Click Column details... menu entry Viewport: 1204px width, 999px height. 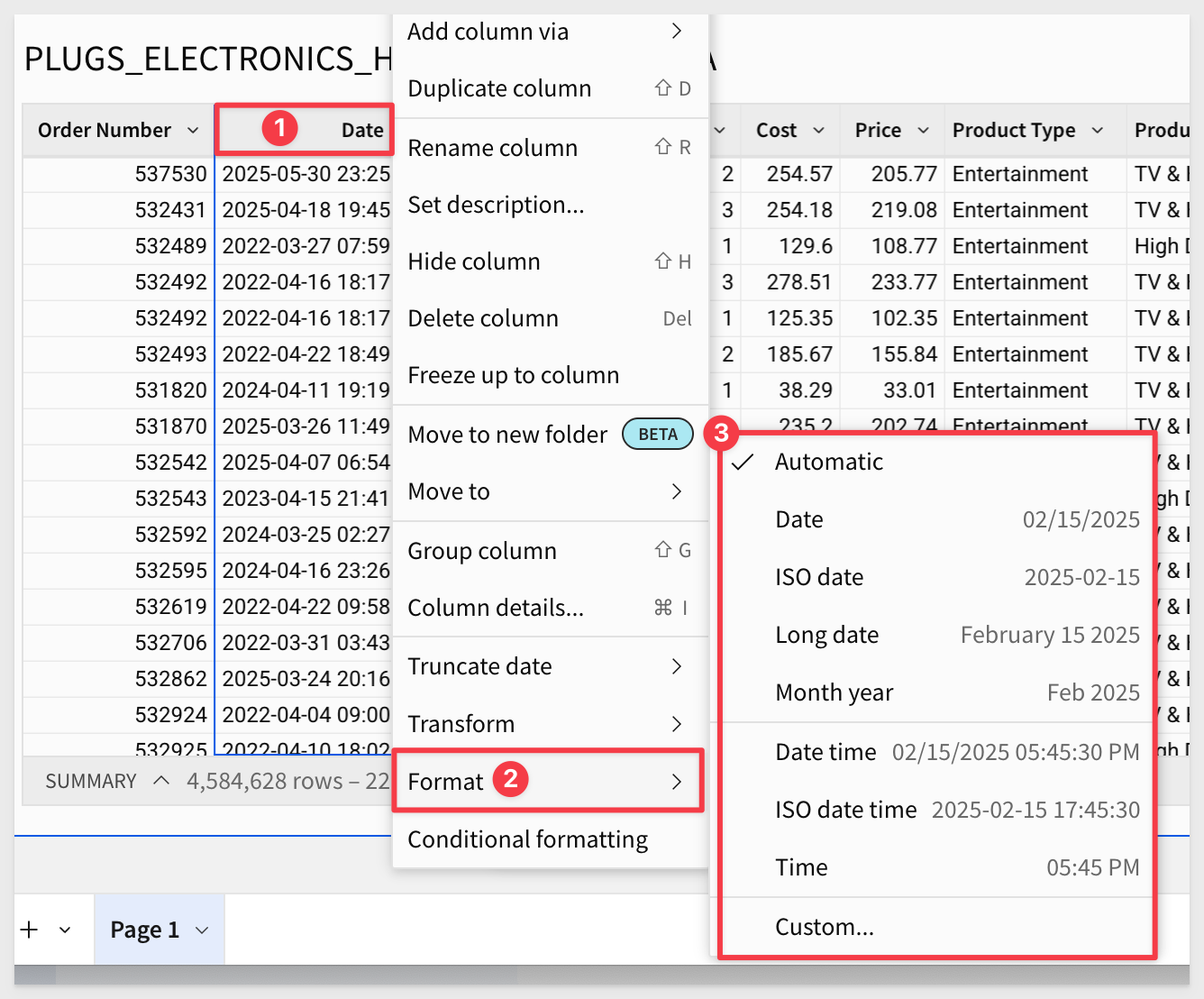[x=496, y=608]
